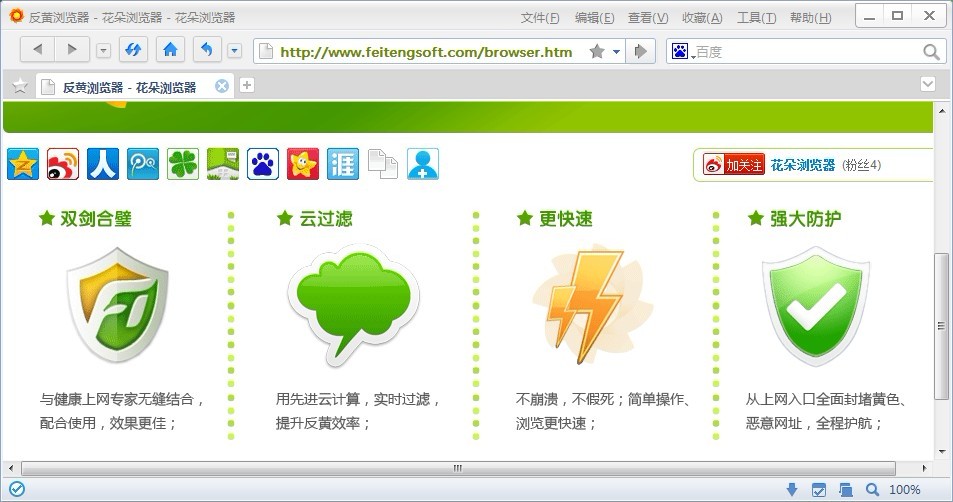
Task: Click the 双剑合璧 shield logo image
Action: coord(117,305)
